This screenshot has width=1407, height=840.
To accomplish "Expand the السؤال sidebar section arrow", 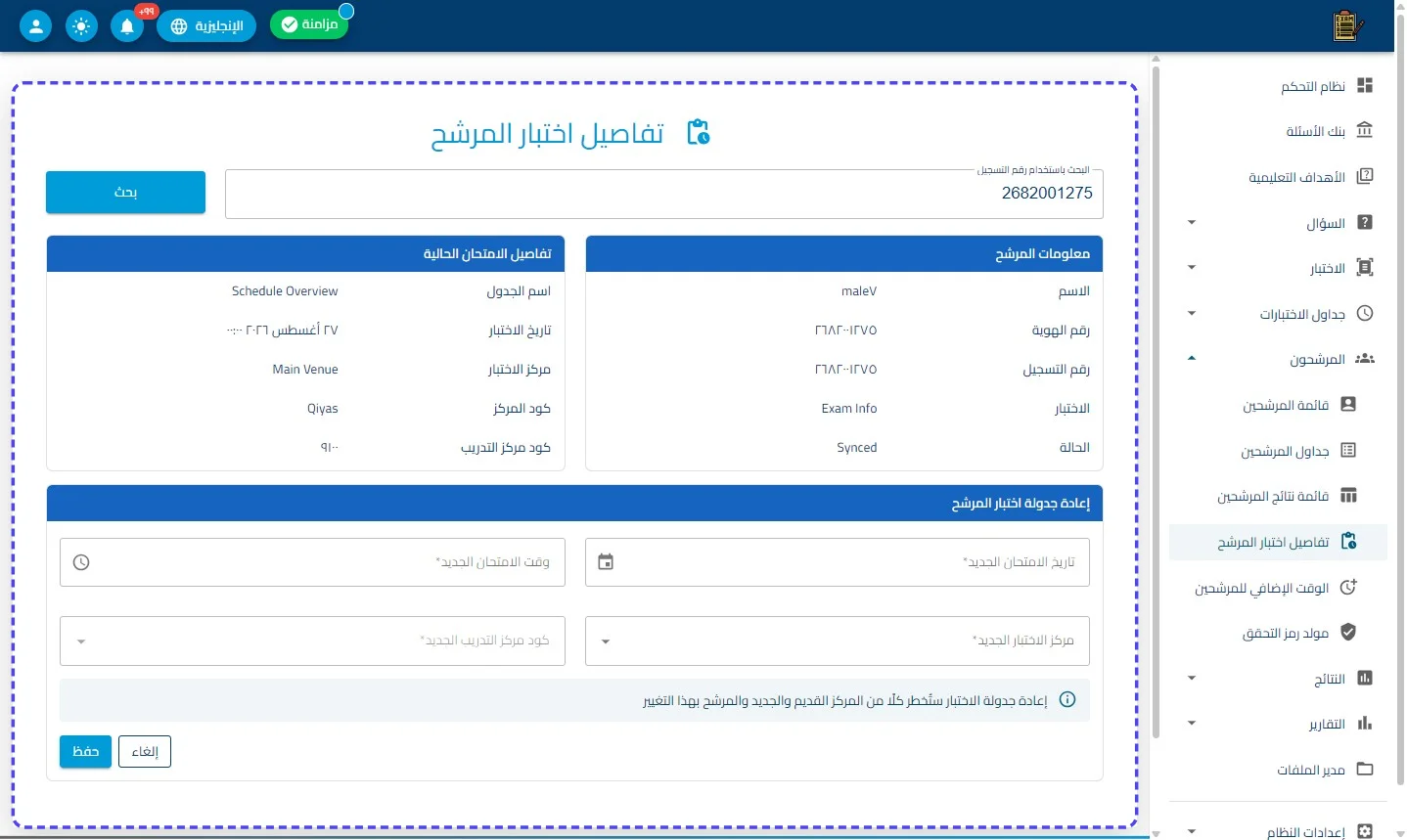I will [x=1192, y=223].
